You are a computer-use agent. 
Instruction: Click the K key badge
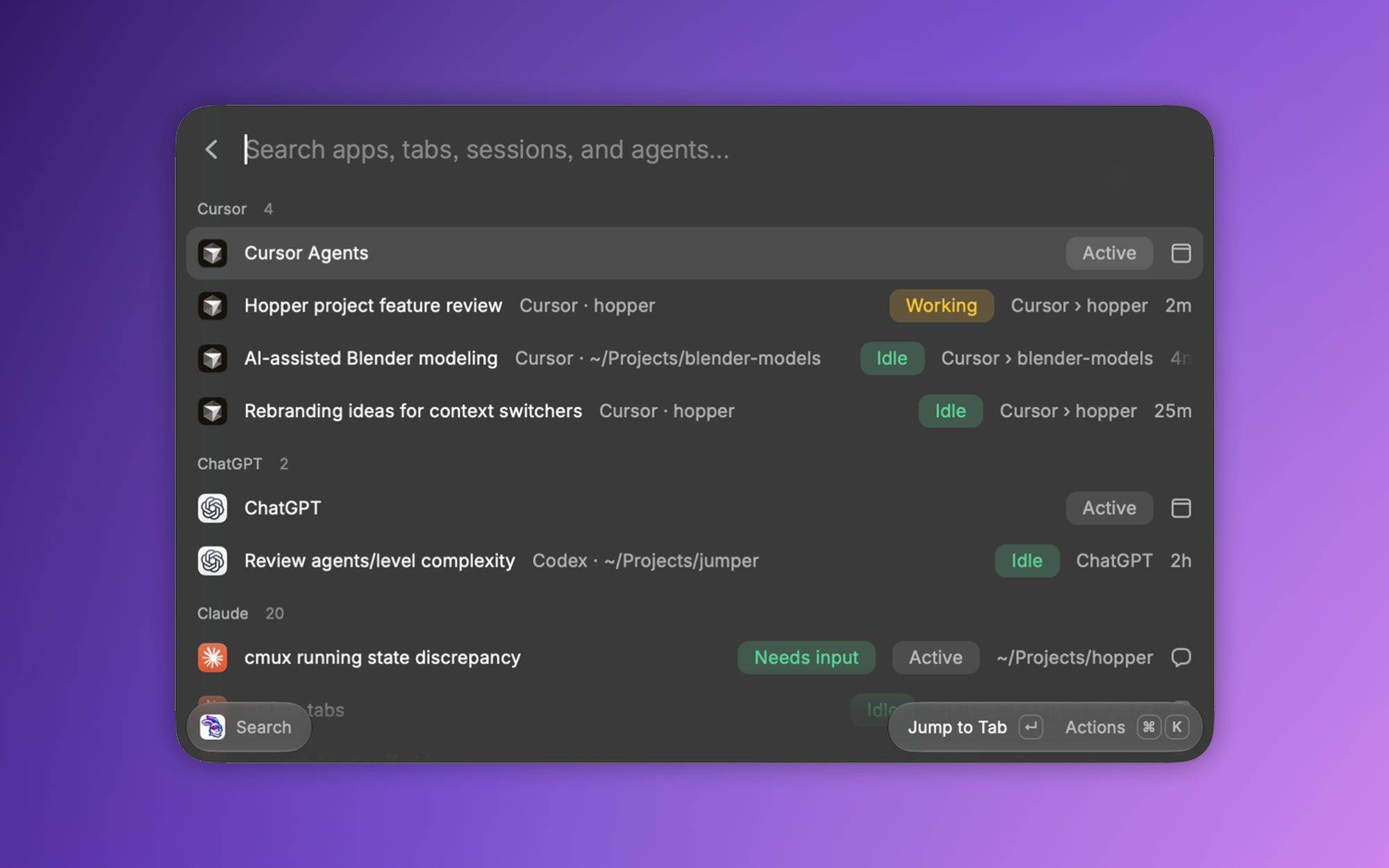click(1176, 727)
